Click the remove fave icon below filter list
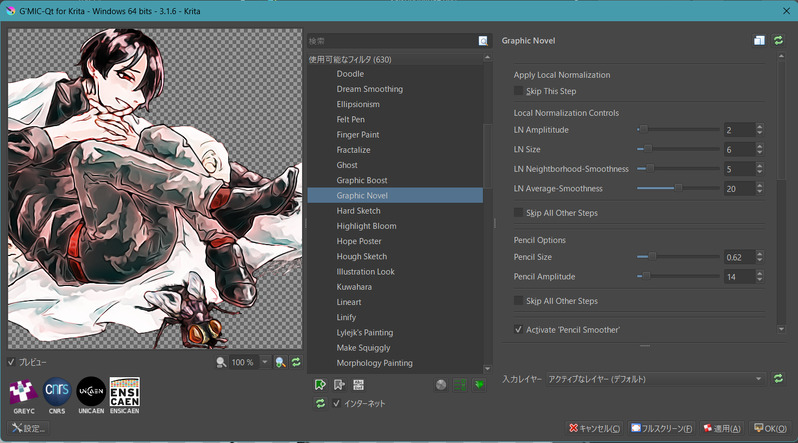This screenshot has width=798, height=443. (x=340, y=384)
